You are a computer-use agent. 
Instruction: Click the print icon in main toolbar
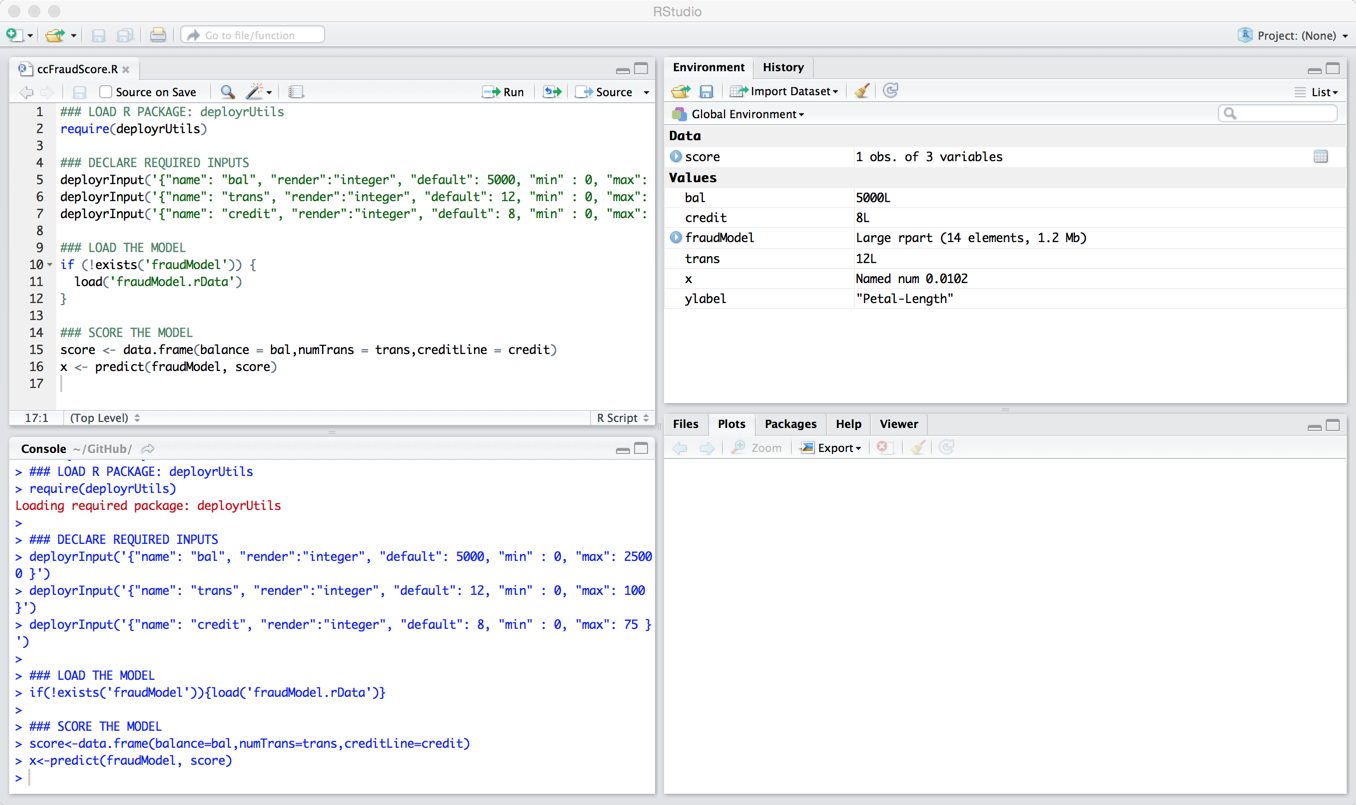[x=158, y=35]
